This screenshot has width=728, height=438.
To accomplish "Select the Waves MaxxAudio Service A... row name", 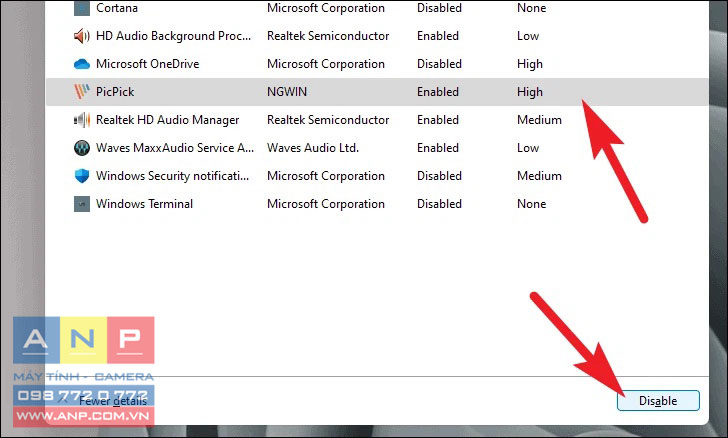I will coord(175,148).
